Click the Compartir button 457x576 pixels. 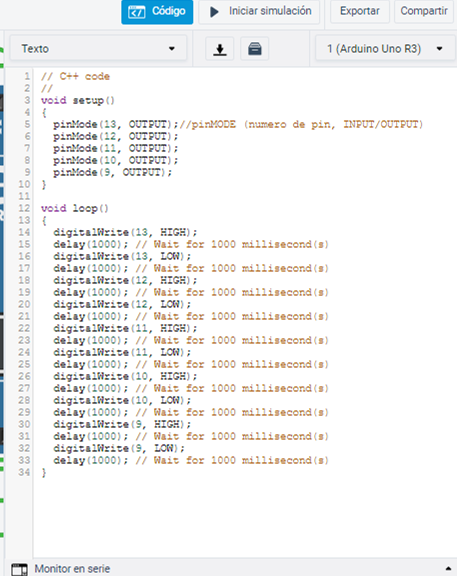tap(424, 11)
